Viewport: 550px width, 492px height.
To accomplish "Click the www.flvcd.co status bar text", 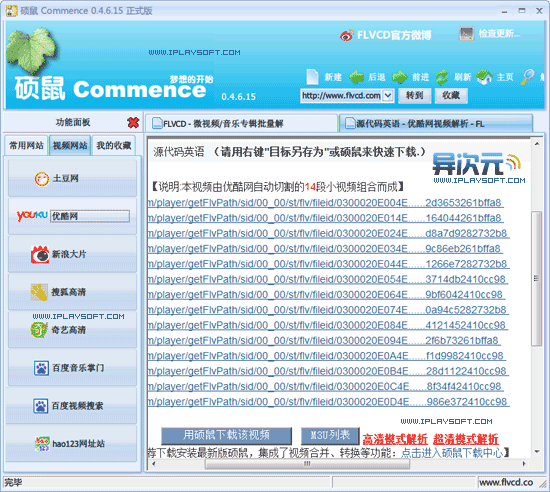I will click(x=506, y=483).
